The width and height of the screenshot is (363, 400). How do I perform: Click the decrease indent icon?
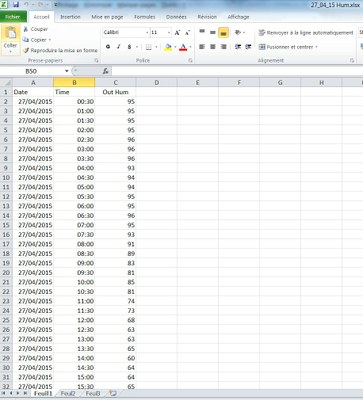coord(238,47)
